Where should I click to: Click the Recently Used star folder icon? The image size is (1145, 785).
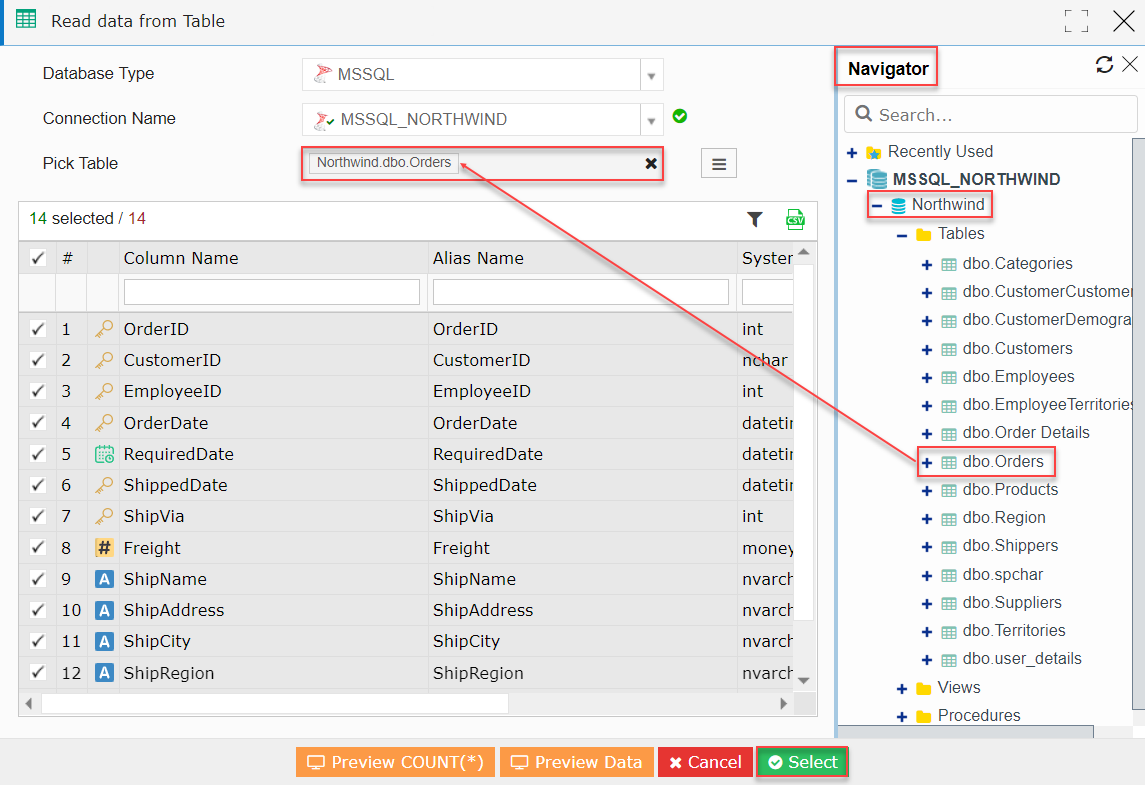tap(873, 153)
